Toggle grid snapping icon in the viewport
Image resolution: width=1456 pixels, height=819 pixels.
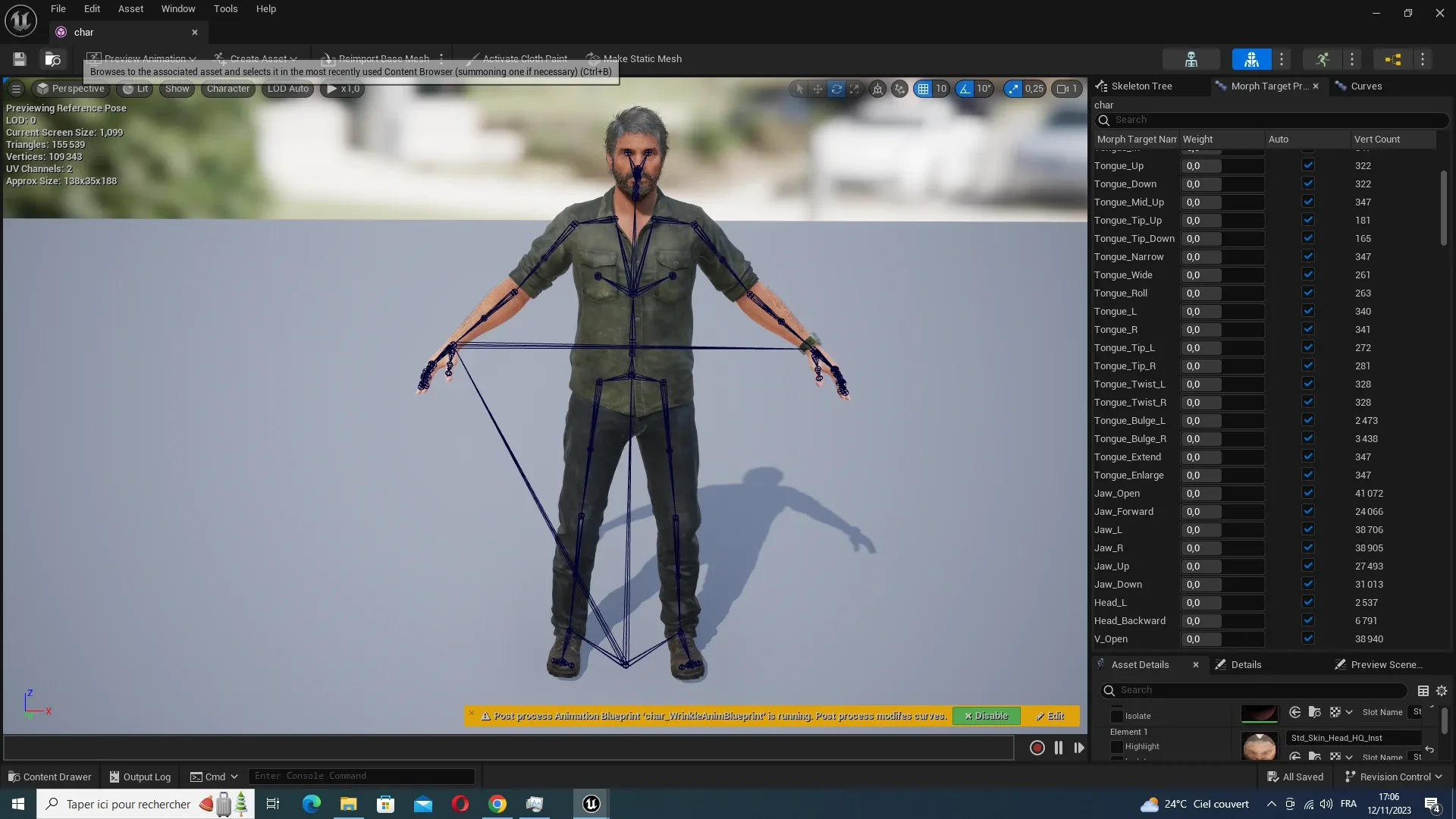pos(923,89)
